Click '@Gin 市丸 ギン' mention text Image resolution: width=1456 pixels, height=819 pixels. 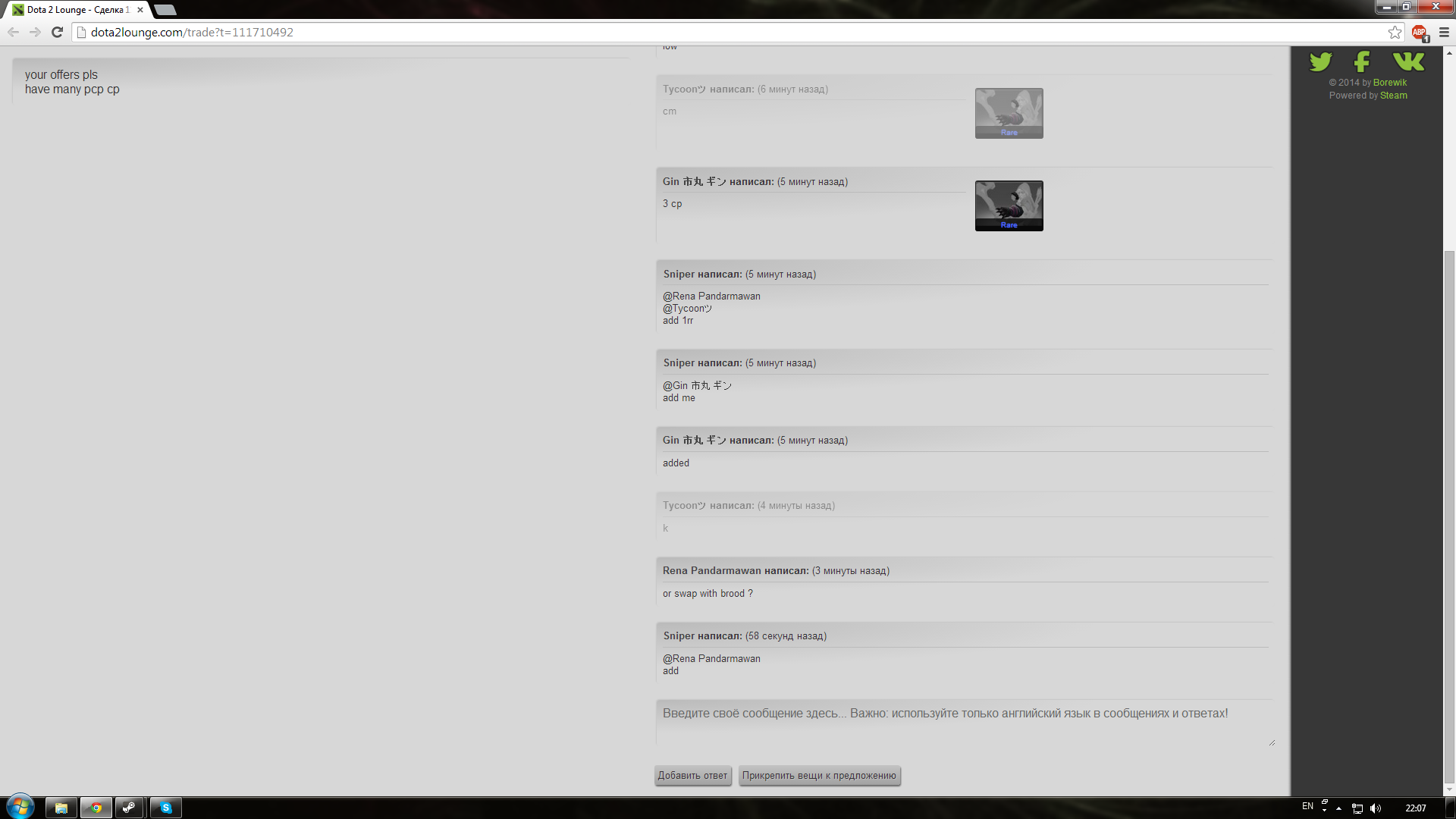point(697,385)
